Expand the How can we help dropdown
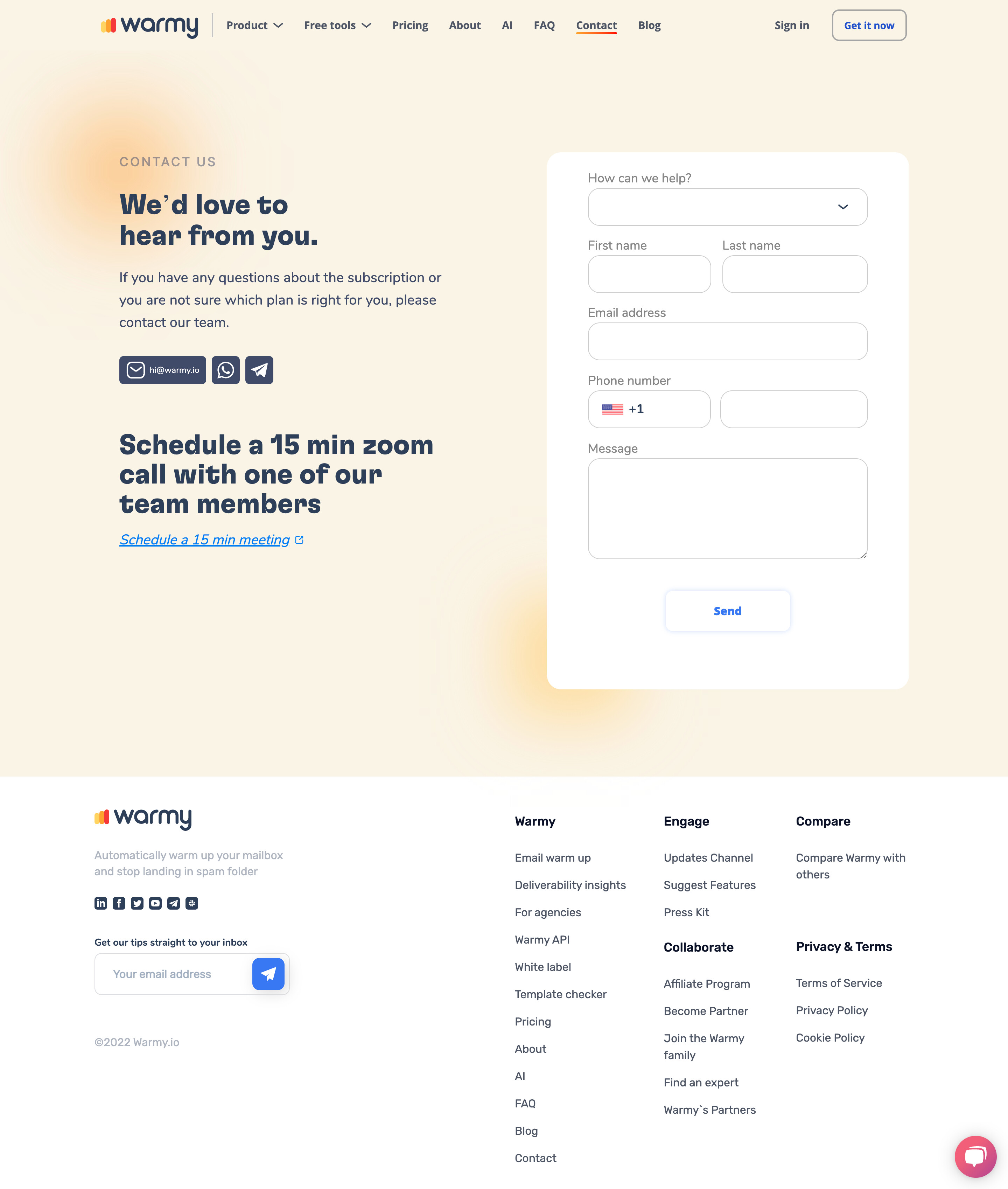The image size is (1008, 1189). [727, 206]
